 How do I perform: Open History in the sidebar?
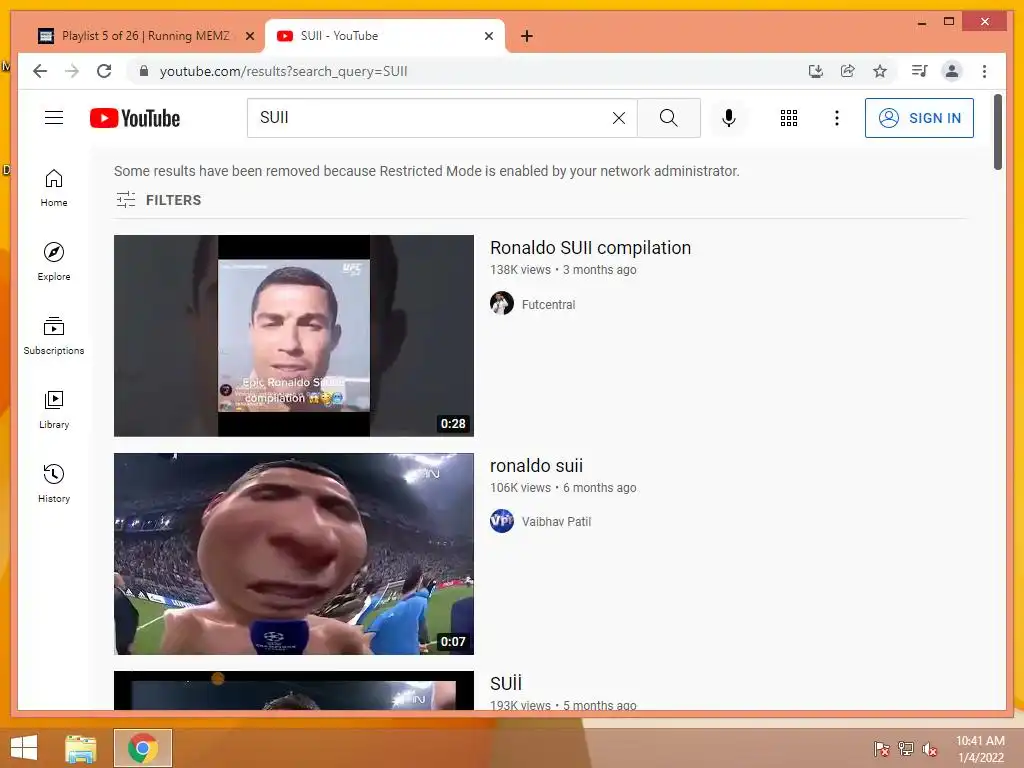click(54, 483)
